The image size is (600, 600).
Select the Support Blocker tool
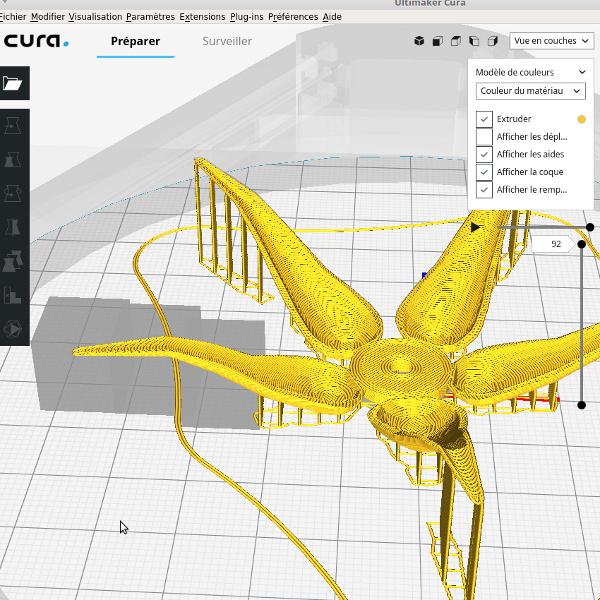coord(13,295)
